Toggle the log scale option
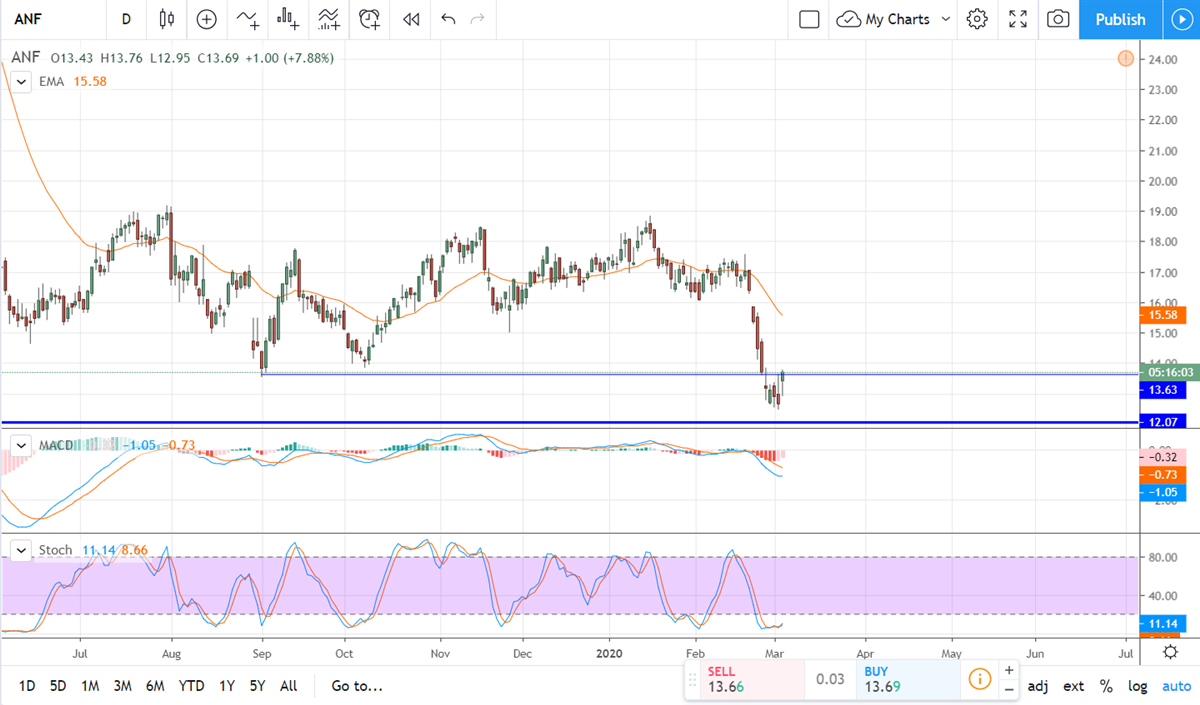Screen dimensions: 1200x705 (1138, 686)
